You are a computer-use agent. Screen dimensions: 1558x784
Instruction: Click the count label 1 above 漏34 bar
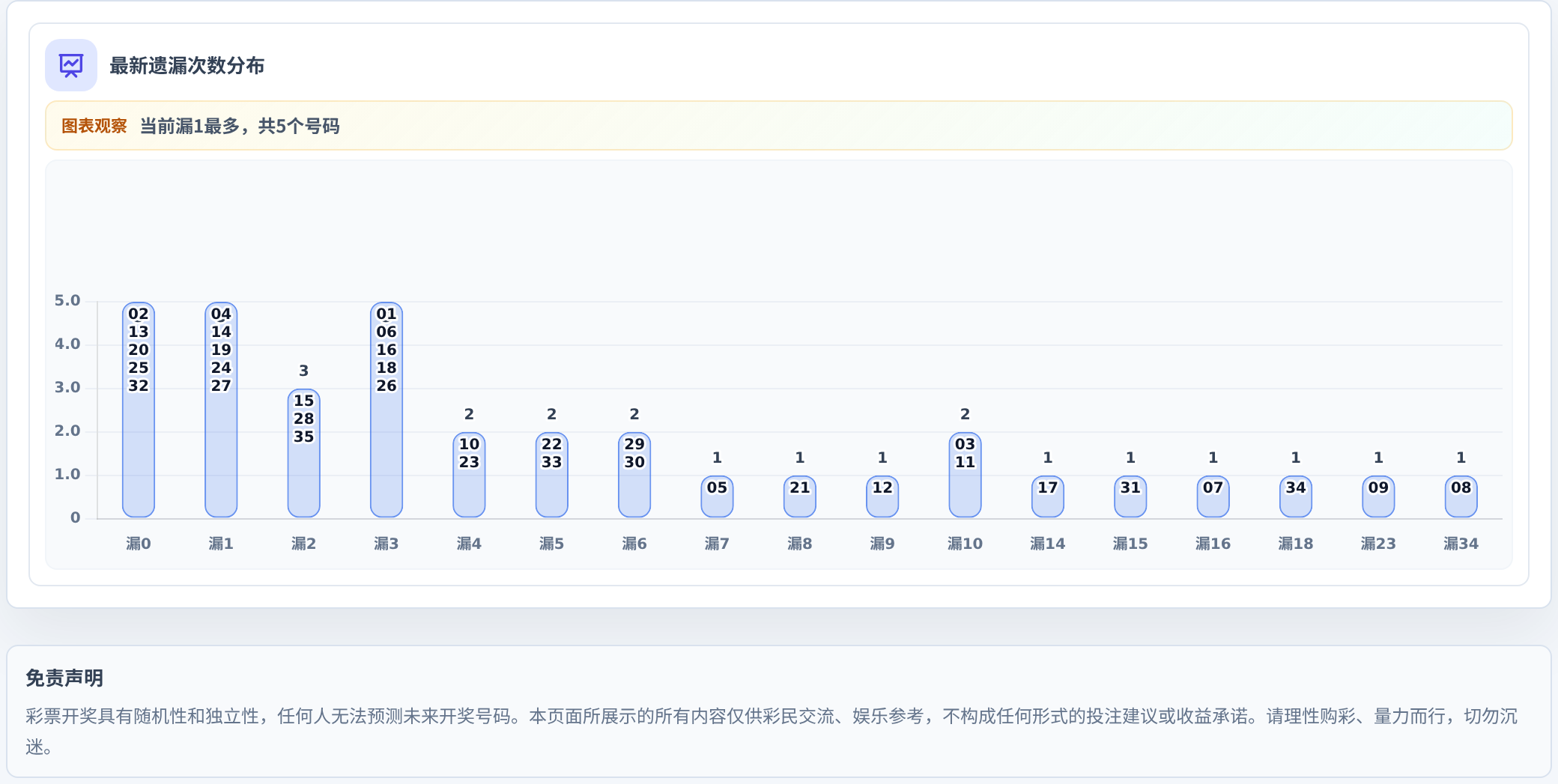pyautogui.click(x=1461, y=458)
